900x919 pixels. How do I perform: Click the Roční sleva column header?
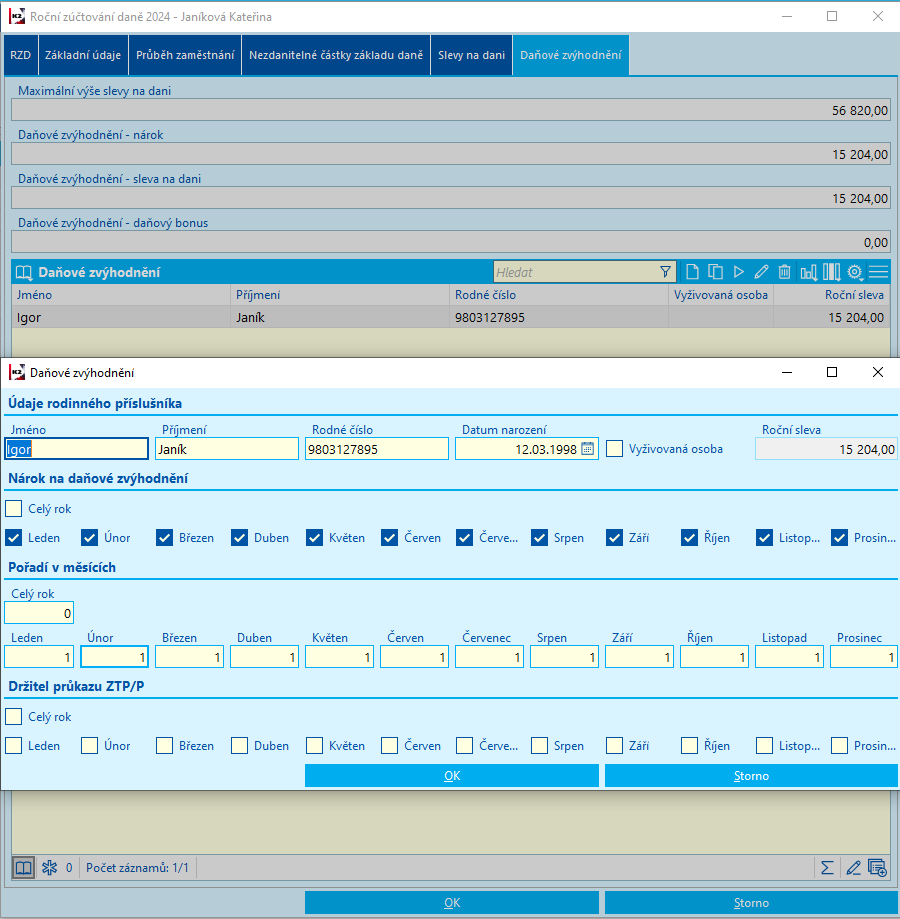pyautogui.click(x=832, y=295)
